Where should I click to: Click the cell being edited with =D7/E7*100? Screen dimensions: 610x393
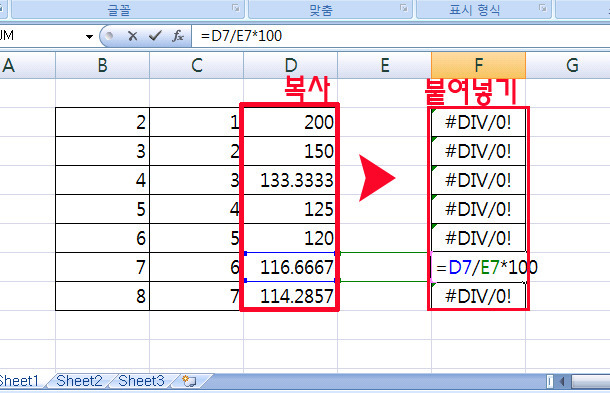(x=479, y=267)
